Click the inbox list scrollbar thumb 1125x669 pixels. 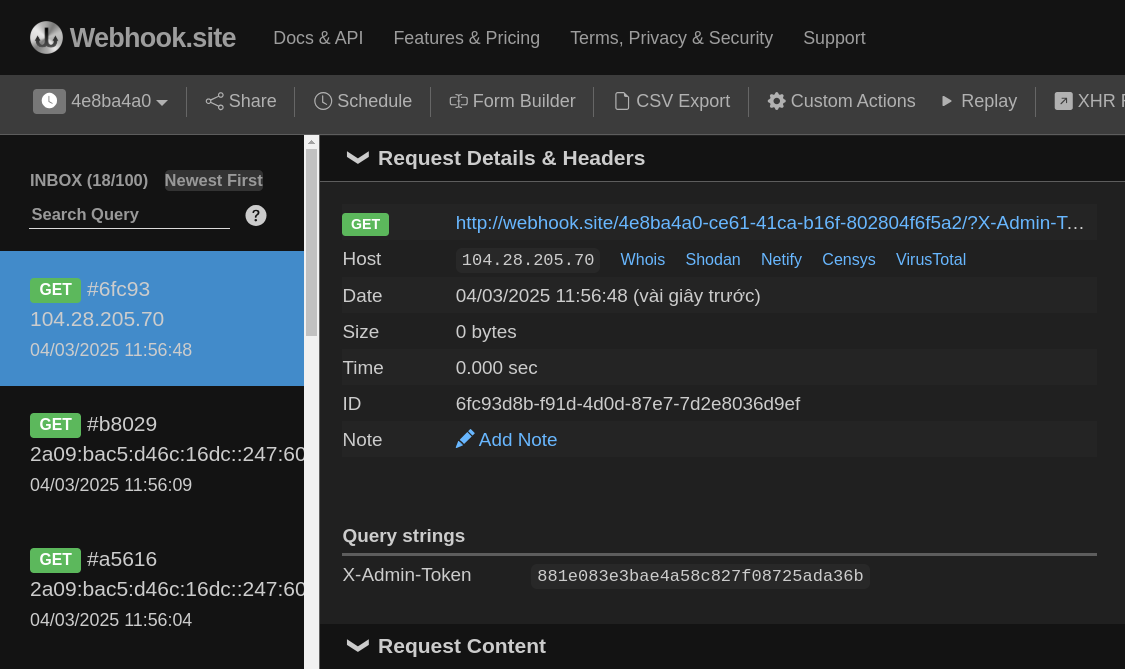[311, 240]
